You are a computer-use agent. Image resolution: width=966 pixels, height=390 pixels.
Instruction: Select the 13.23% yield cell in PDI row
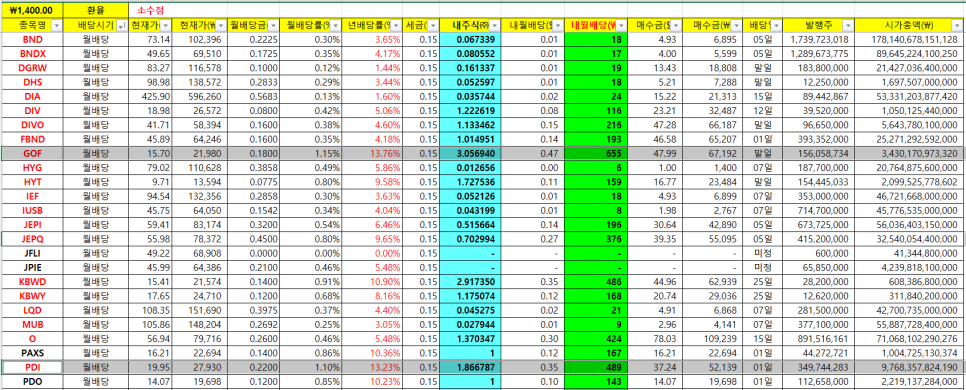[x=373, y=367]
